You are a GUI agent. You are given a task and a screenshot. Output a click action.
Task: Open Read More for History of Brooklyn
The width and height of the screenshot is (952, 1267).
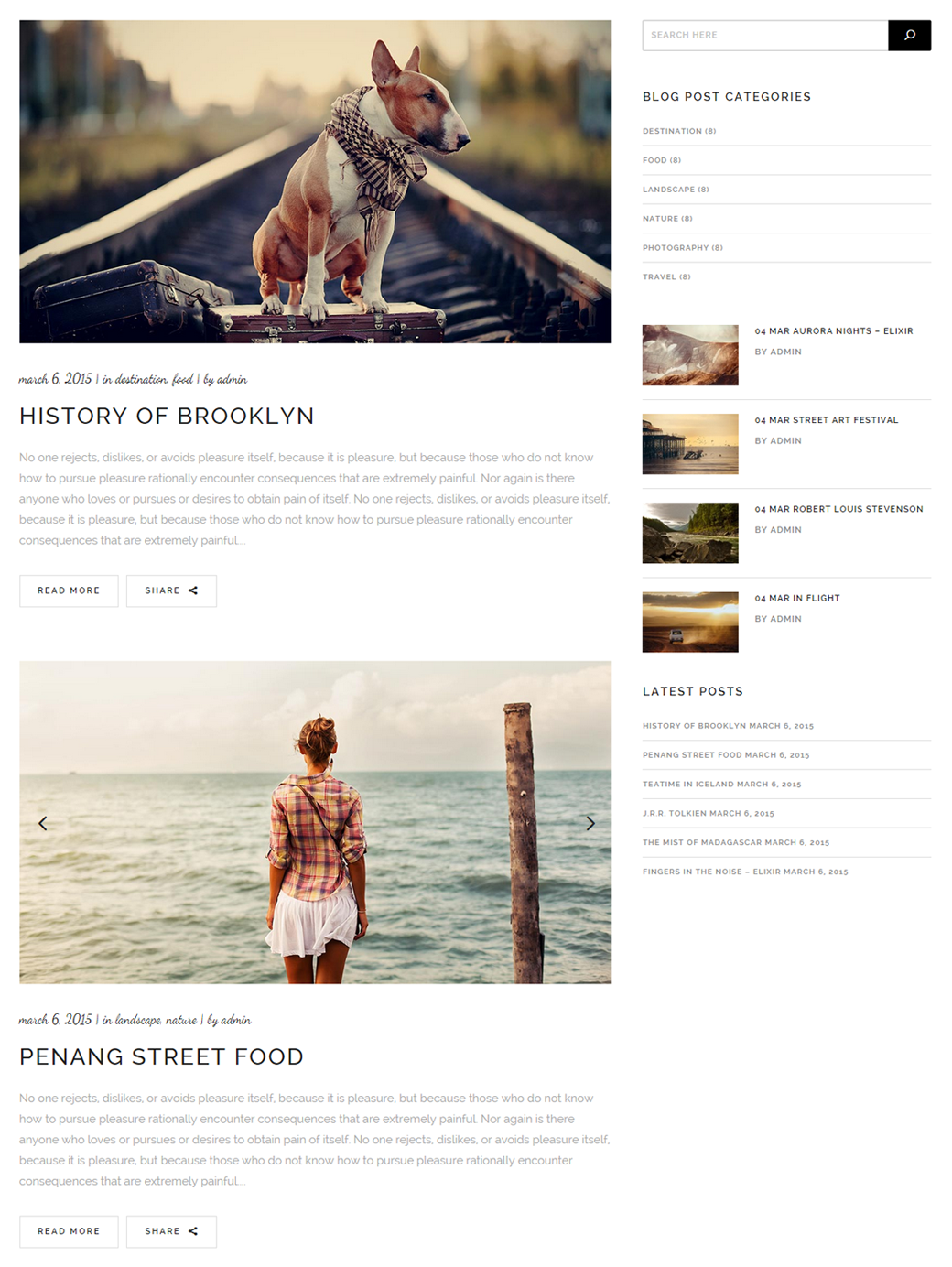point(69,590)
